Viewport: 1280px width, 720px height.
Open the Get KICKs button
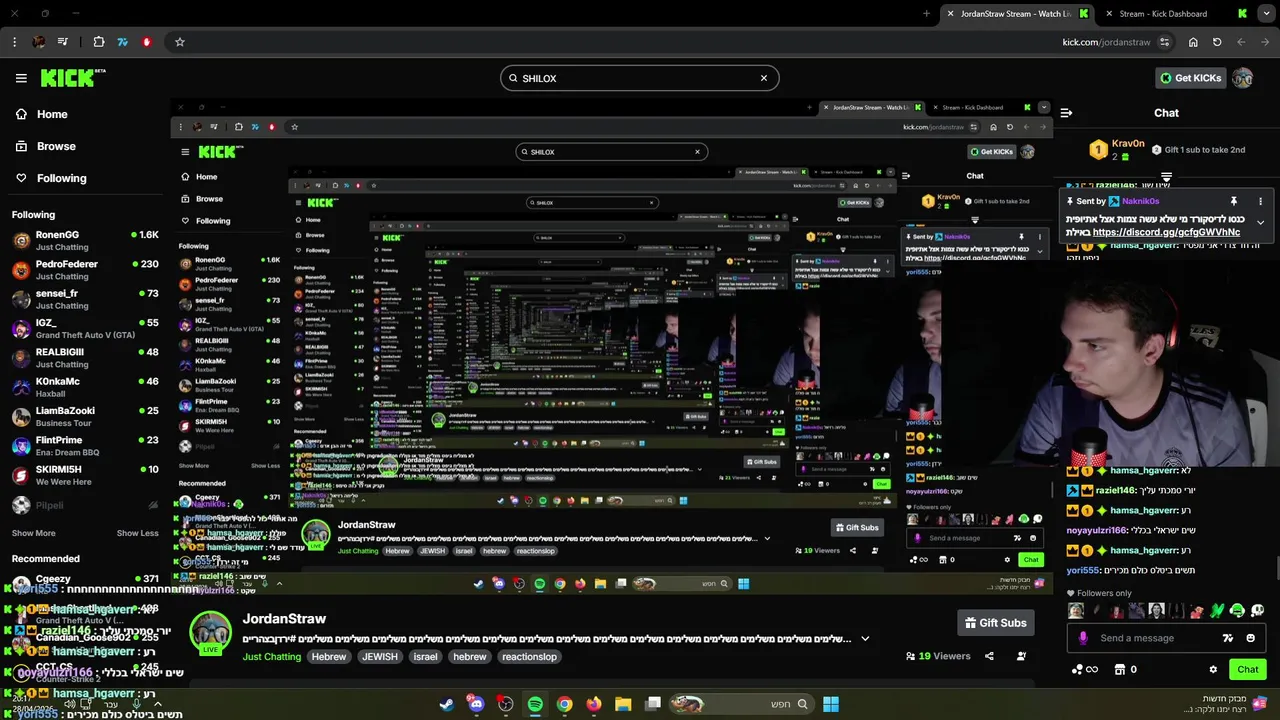point(1189,78)
